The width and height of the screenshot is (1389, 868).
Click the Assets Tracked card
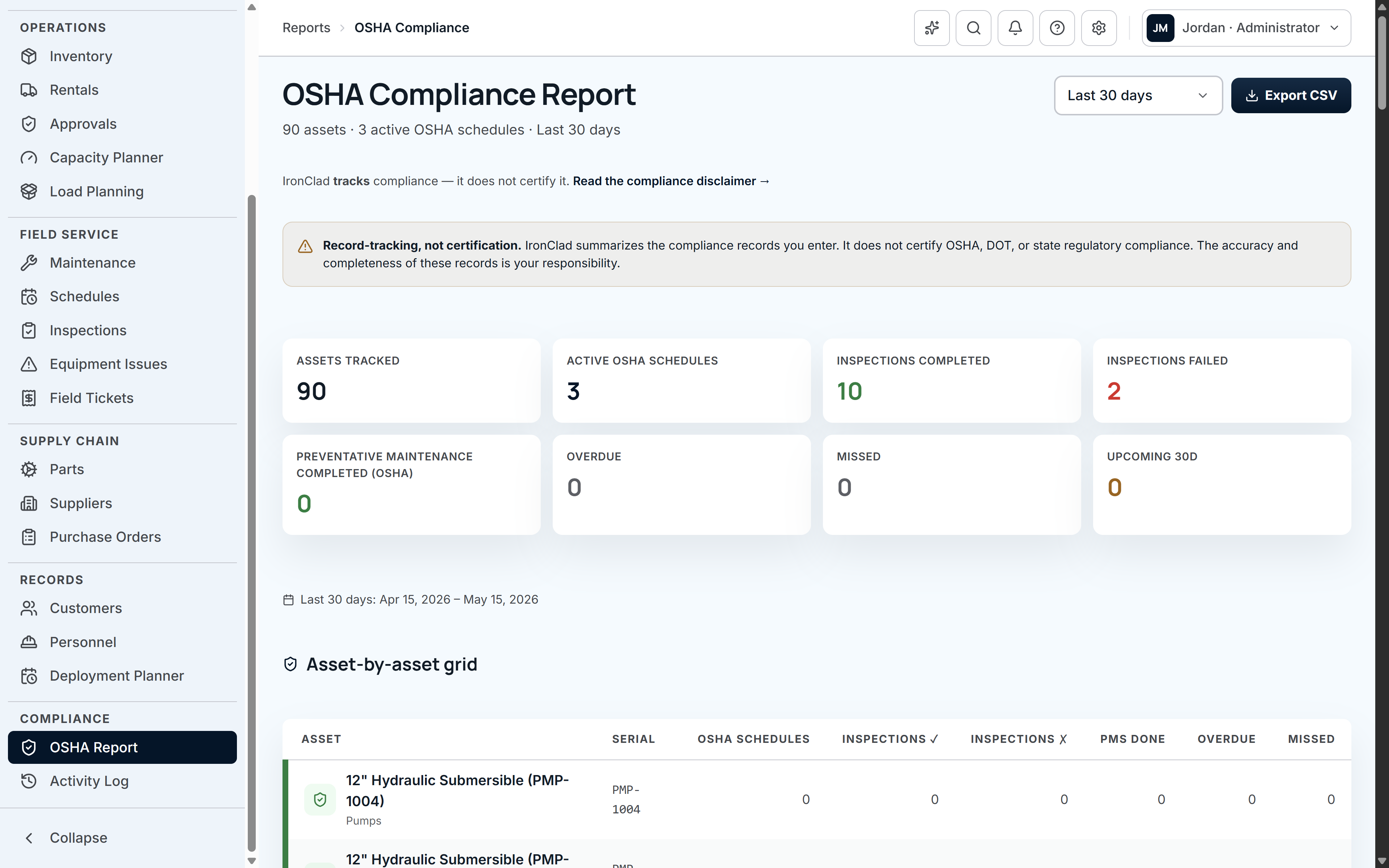(x=412, y=380)
